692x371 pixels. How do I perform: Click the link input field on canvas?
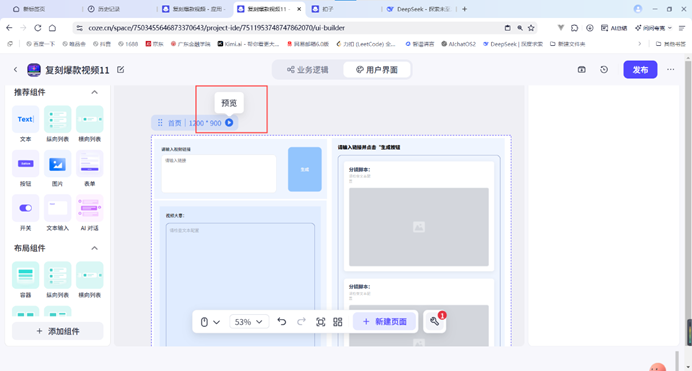tap(218, 173)
